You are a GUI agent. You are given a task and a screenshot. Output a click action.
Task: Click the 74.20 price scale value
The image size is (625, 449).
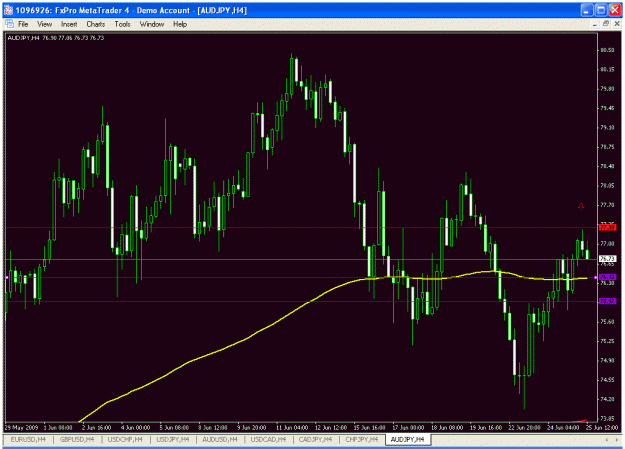click(x=607, y=399)
